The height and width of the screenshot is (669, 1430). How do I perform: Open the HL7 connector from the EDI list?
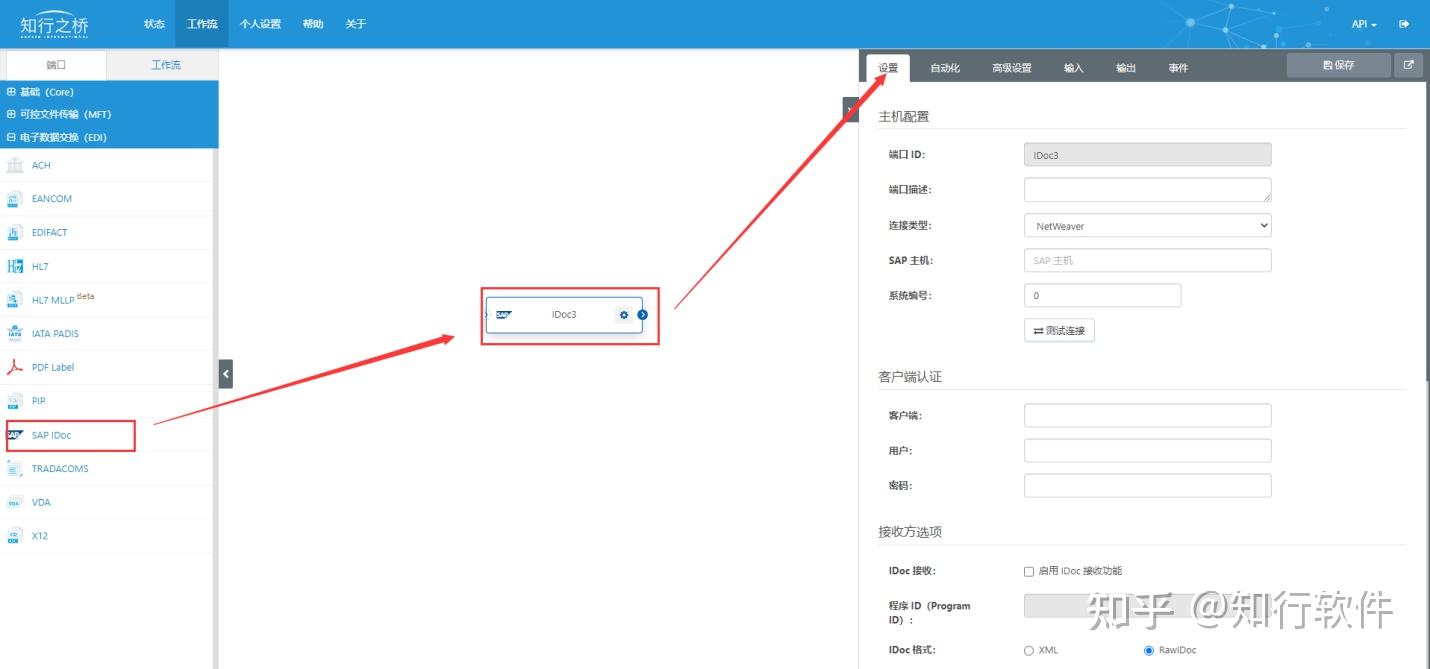click(x=47, y=266)
